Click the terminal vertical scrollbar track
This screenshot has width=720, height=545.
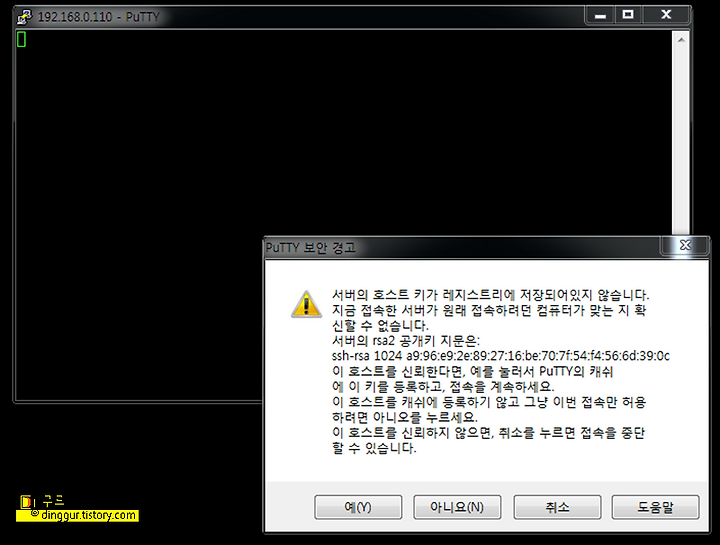coord(681,142)
